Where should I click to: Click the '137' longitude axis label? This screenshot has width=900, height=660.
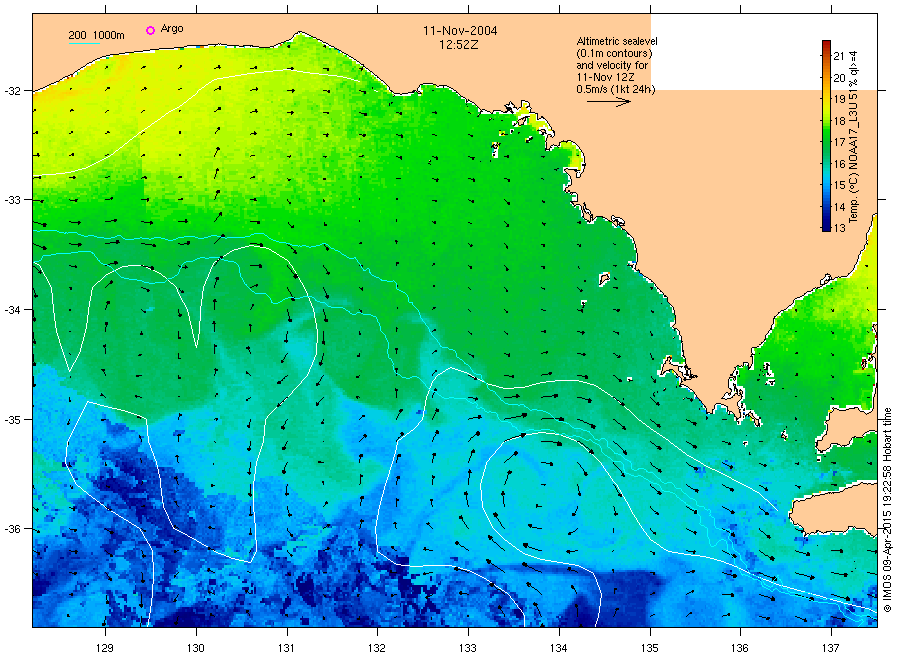(x=831, y=648)
